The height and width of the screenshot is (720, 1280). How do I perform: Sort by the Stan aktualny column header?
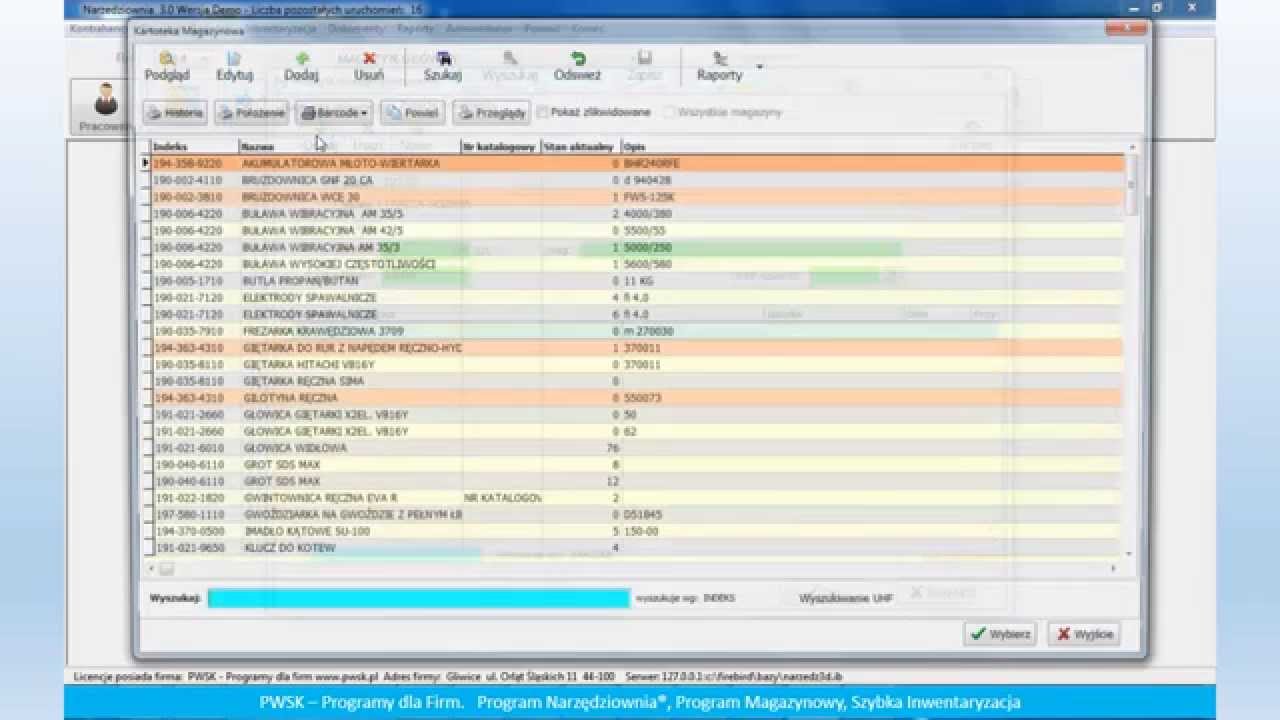click(581, 147)
